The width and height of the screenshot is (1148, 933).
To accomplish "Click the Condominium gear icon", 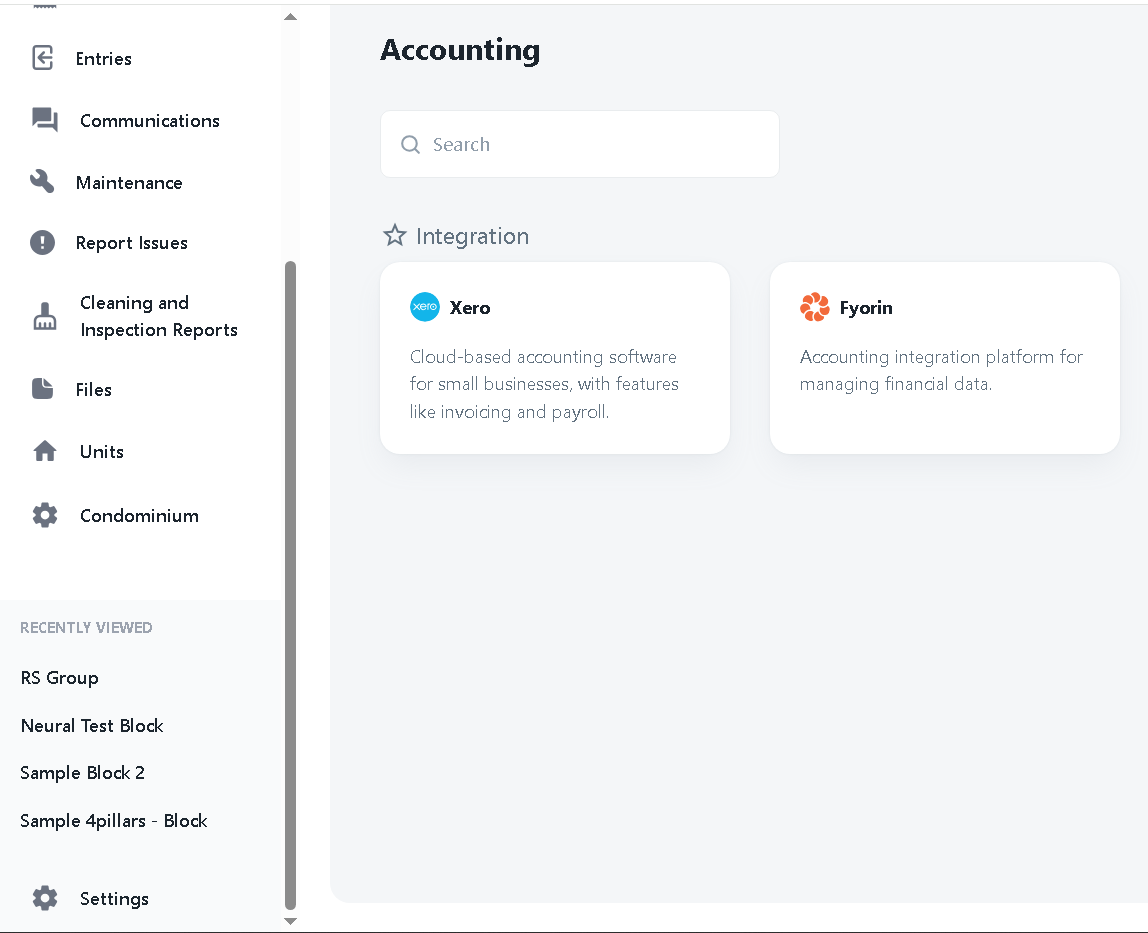I will click(44, 514).
